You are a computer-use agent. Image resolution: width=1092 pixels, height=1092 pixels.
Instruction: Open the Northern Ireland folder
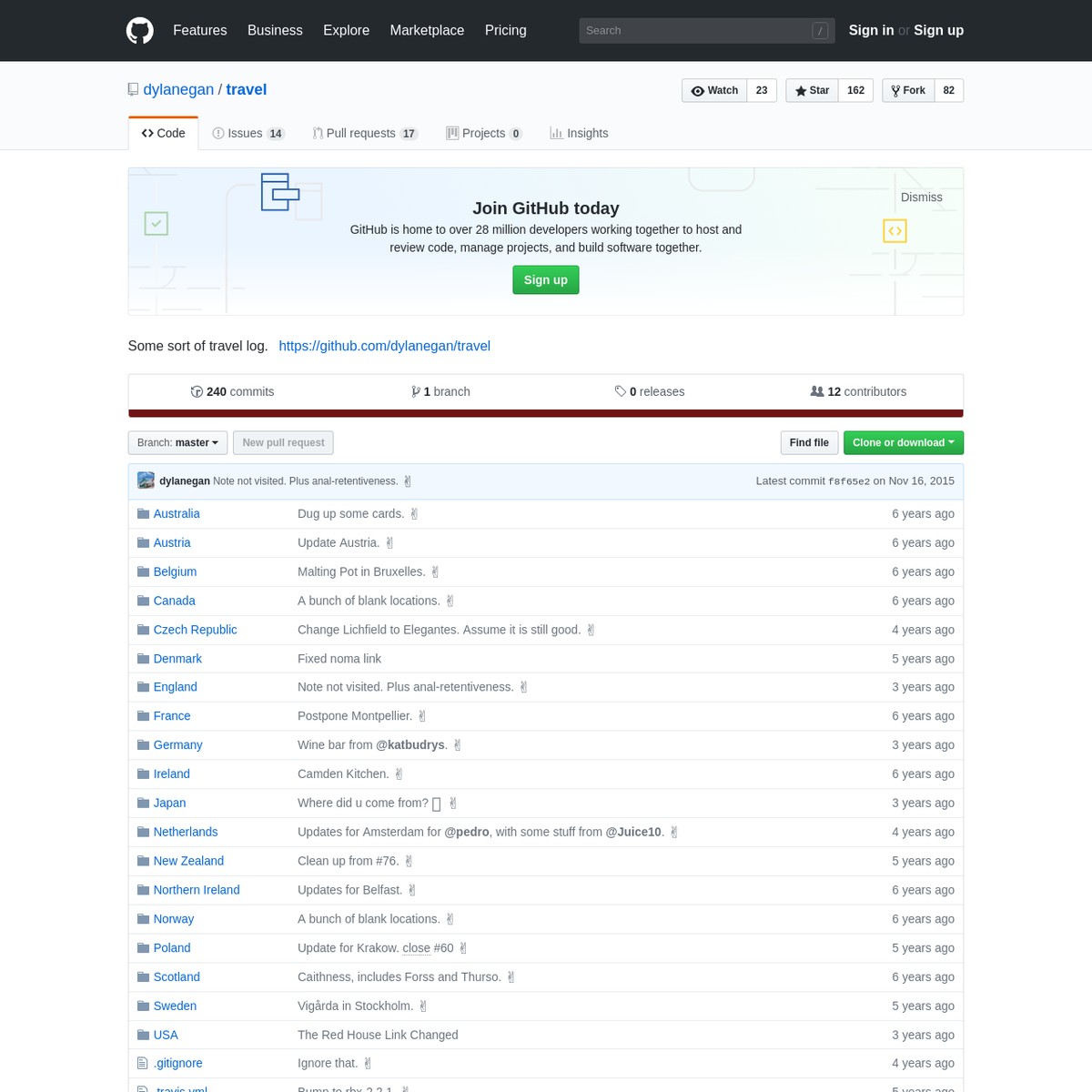(x=197, y=890)
